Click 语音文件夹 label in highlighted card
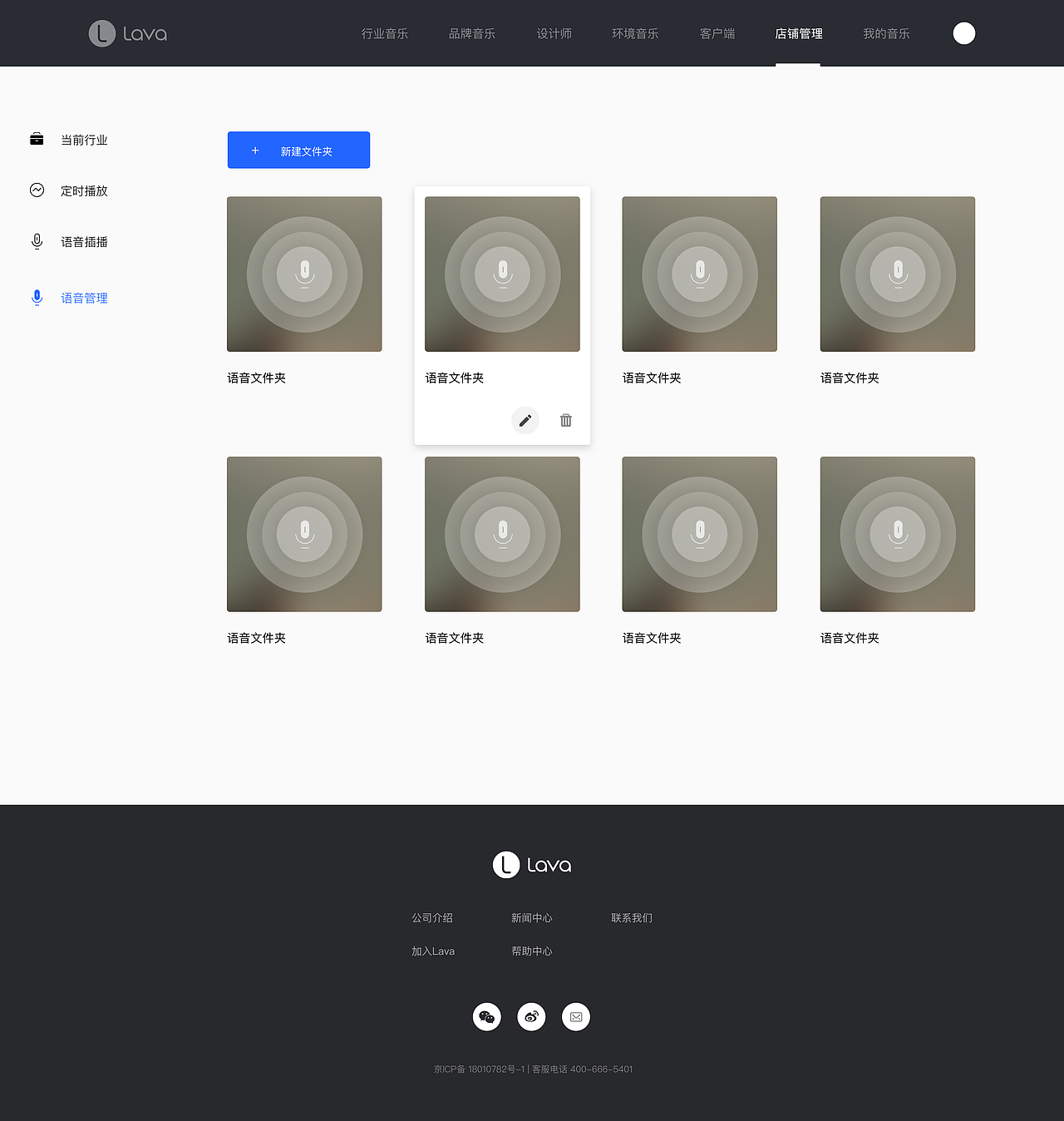The width and height of the screenshot is (1064, 1121). 454,378
